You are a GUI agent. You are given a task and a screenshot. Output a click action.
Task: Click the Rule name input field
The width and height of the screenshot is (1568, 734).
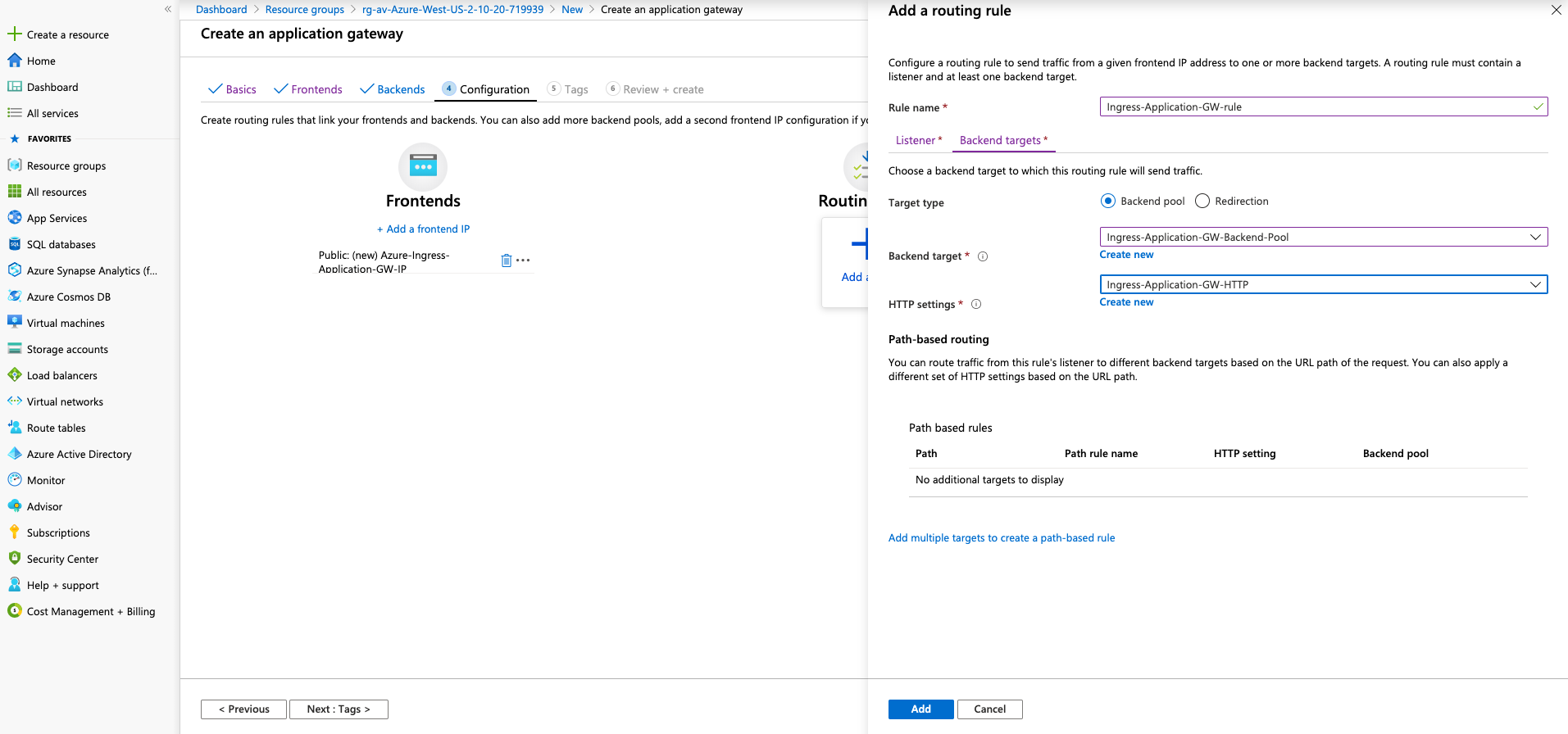1323,106
